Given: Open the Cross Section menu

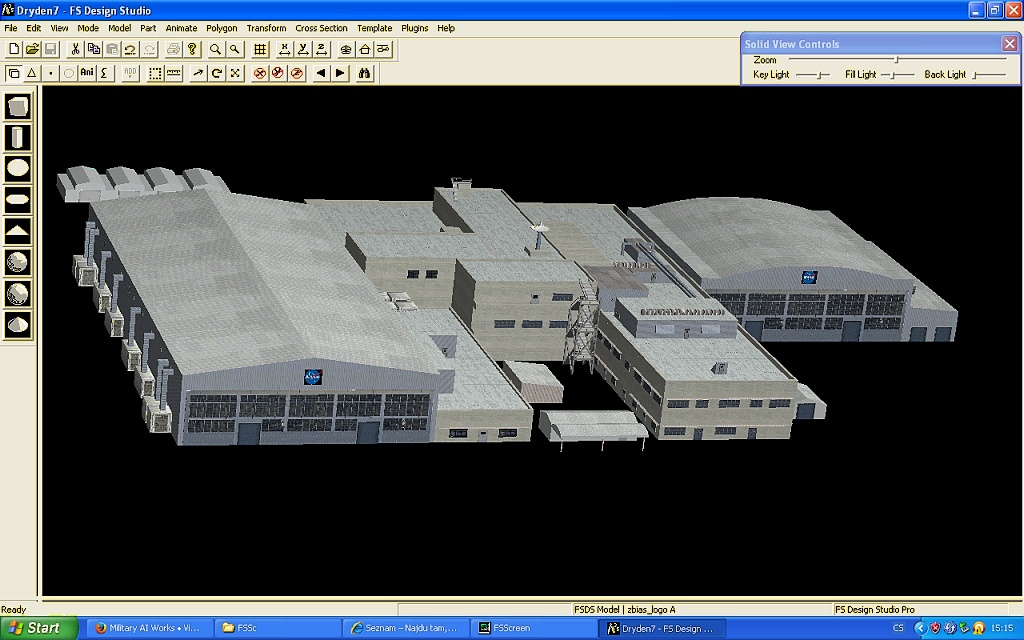Looking at the screenshot, I should (x=321, y=28).
